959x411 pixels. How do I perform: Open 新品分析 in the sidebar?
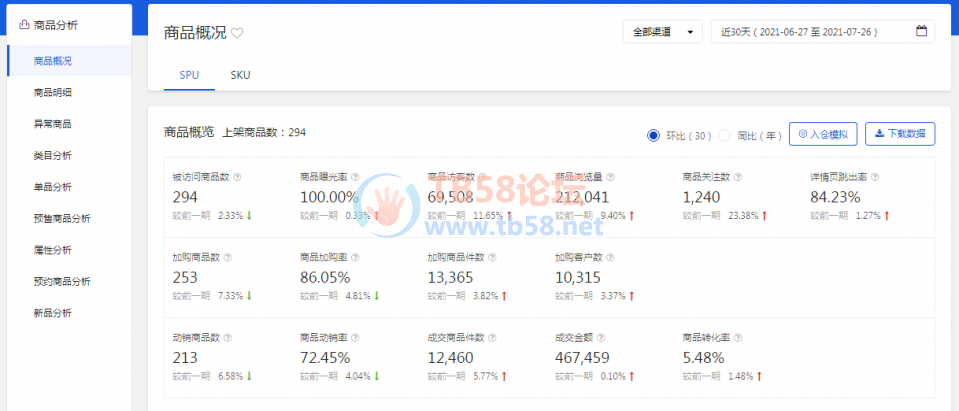point(53,313)
